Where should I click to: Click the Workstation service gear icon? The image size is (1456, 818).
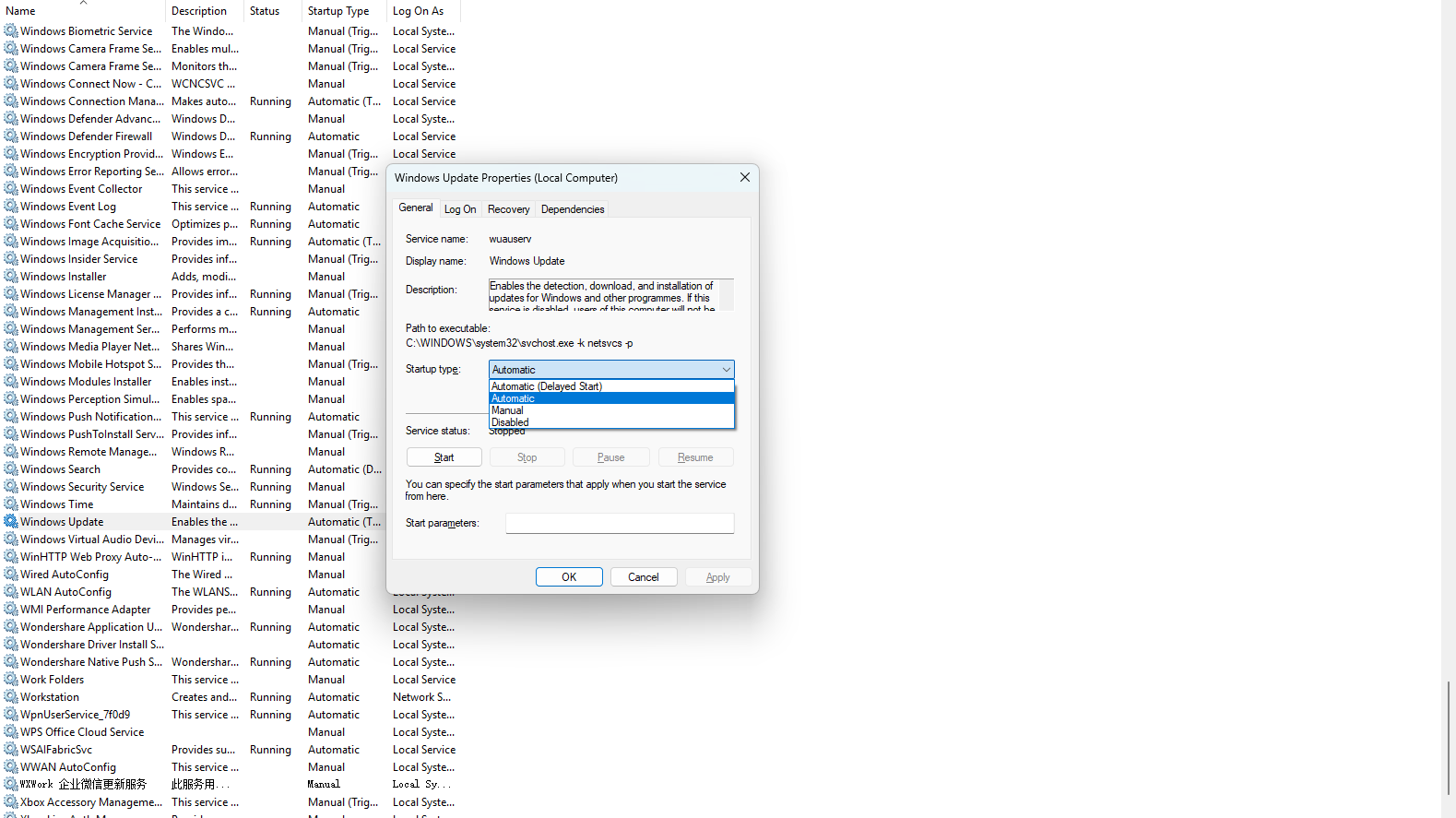click(11, 697)
